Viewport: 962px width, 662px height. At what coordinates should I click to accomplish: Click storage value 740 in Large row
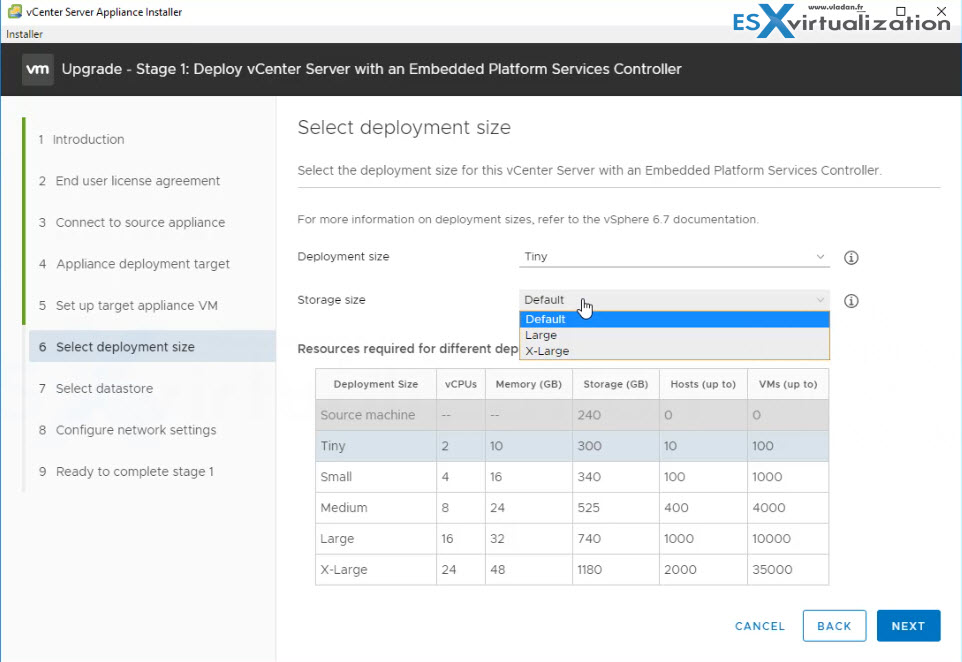pos(589,539)
